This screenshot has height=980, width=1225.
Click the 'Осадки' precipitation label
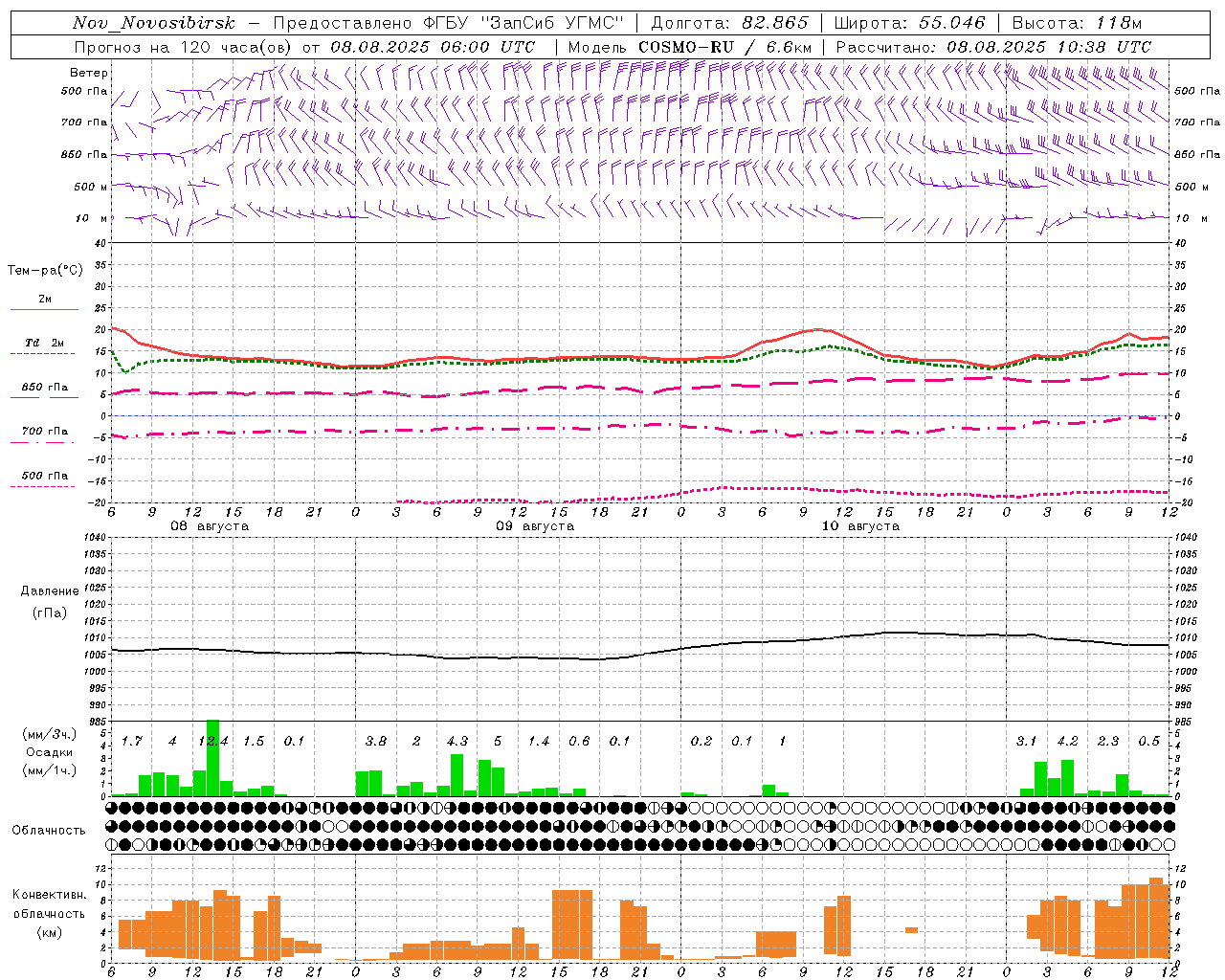(49, 752)
